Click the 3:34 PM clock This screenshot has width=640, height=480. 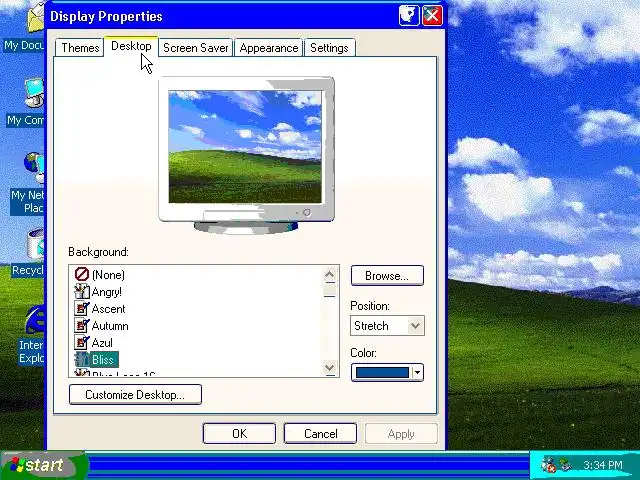coord(602,465)
